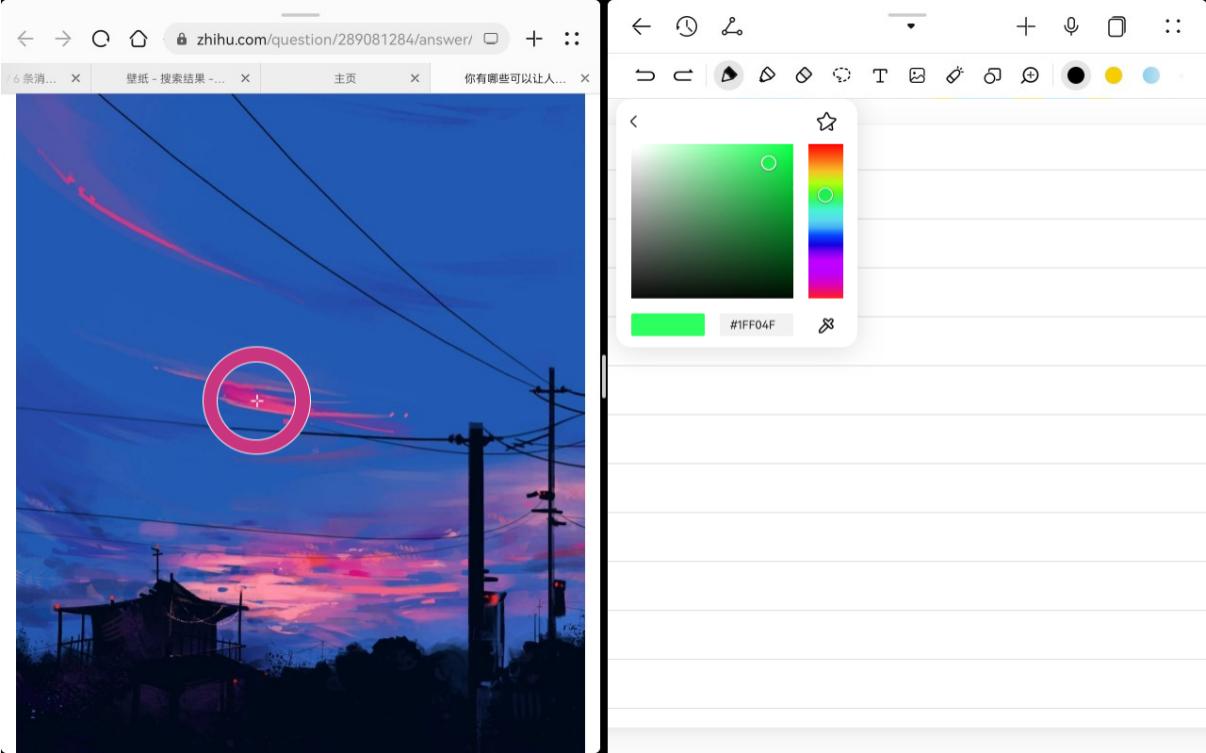The height and width of the screenshot is (753, 1206).
Task: Switch to the 6 条消 tab
Action: pos(33,78)
